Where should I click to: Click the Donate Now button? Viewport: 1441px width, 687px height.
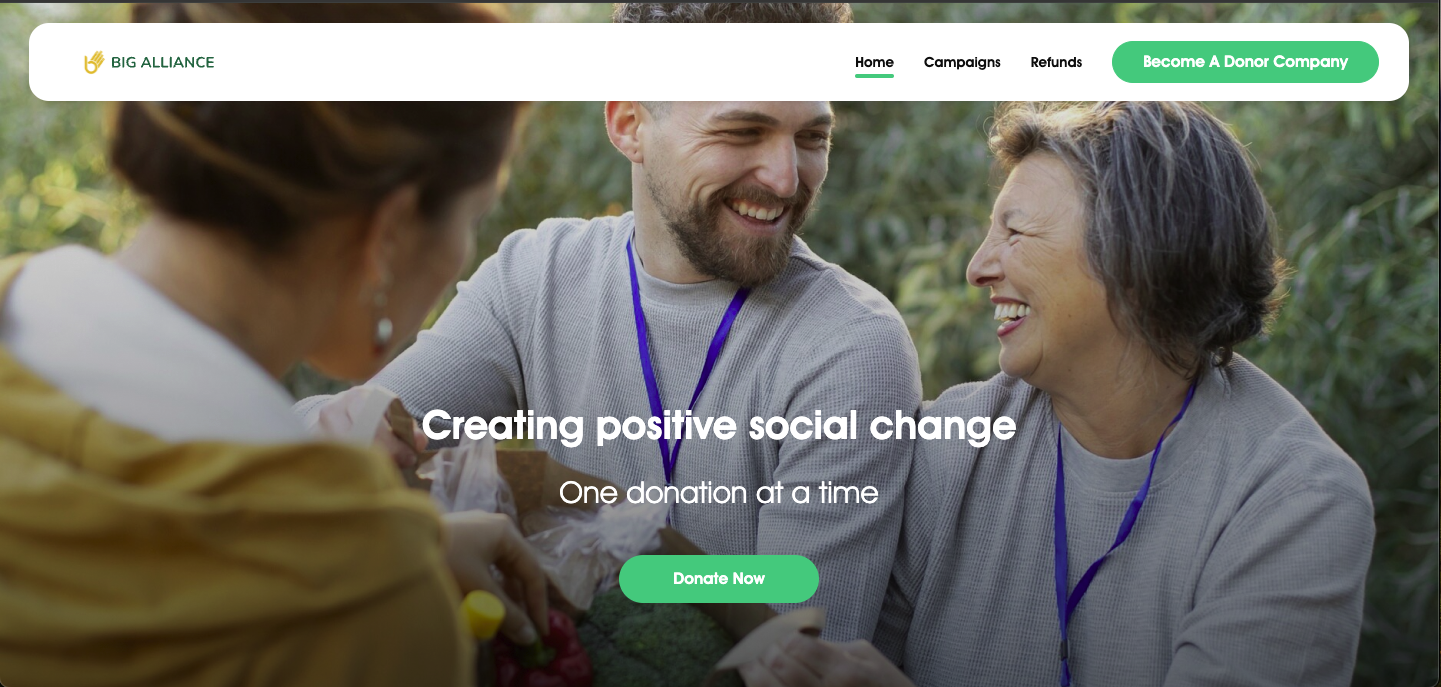click(x=719, y=579)
